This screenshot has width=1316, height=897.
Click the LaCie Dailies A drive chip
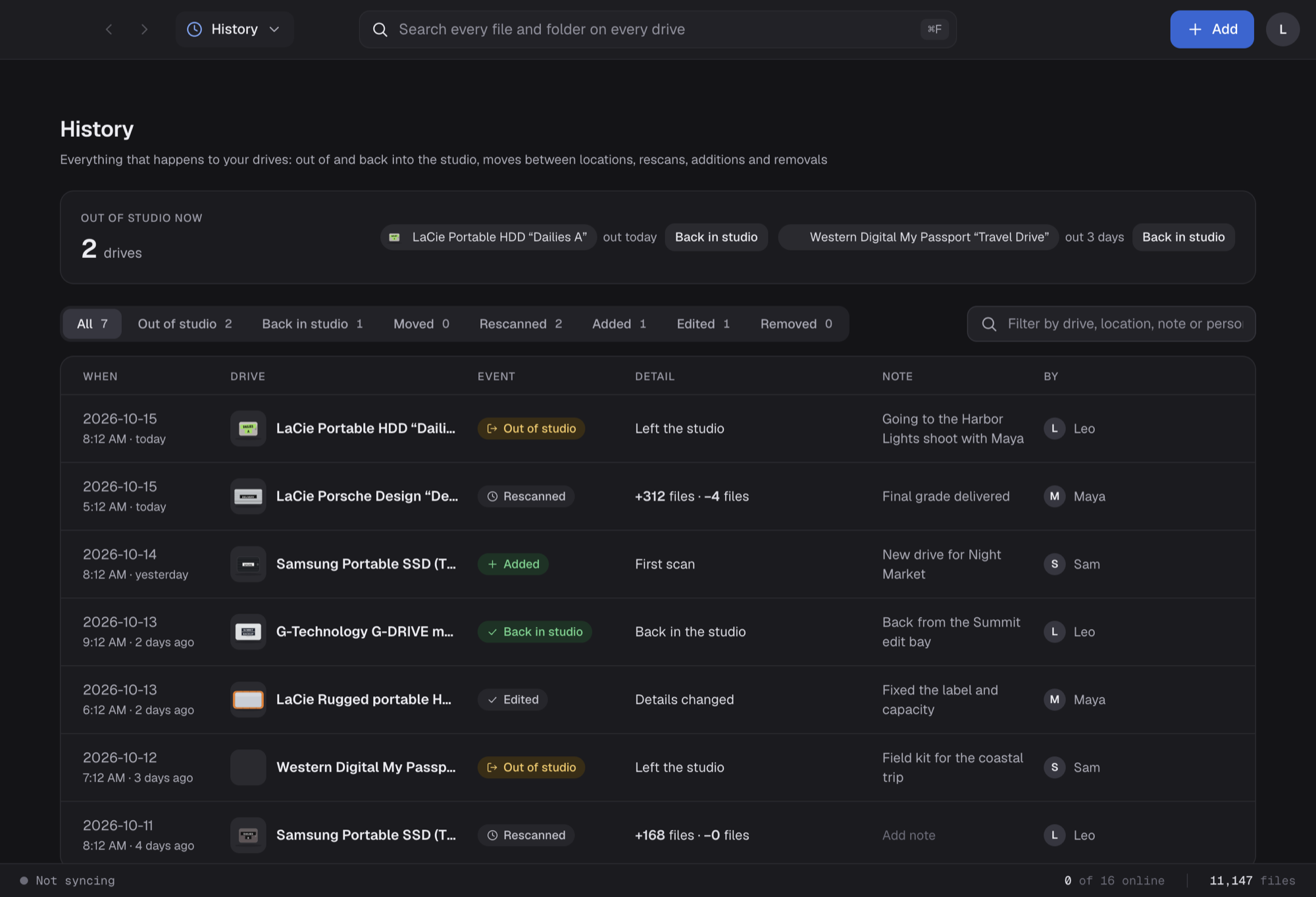tap(488, 237)
